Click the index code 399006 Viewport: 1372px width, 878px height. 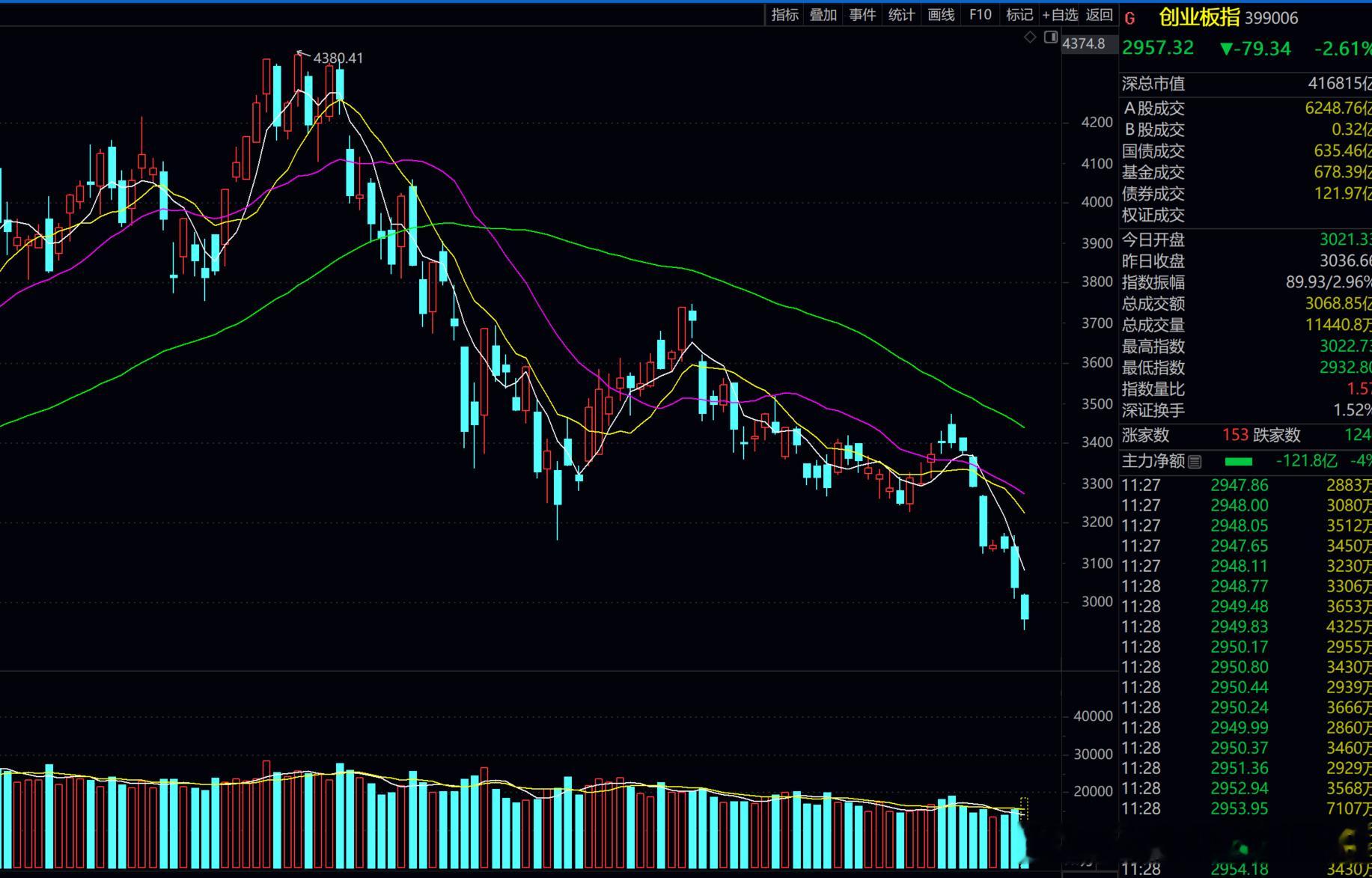[1271, 18]
